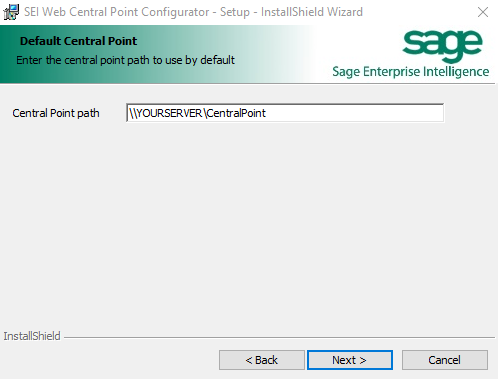Focus the Central Point path text box
The width and height of the screenshot is (498, 379).
285,113
